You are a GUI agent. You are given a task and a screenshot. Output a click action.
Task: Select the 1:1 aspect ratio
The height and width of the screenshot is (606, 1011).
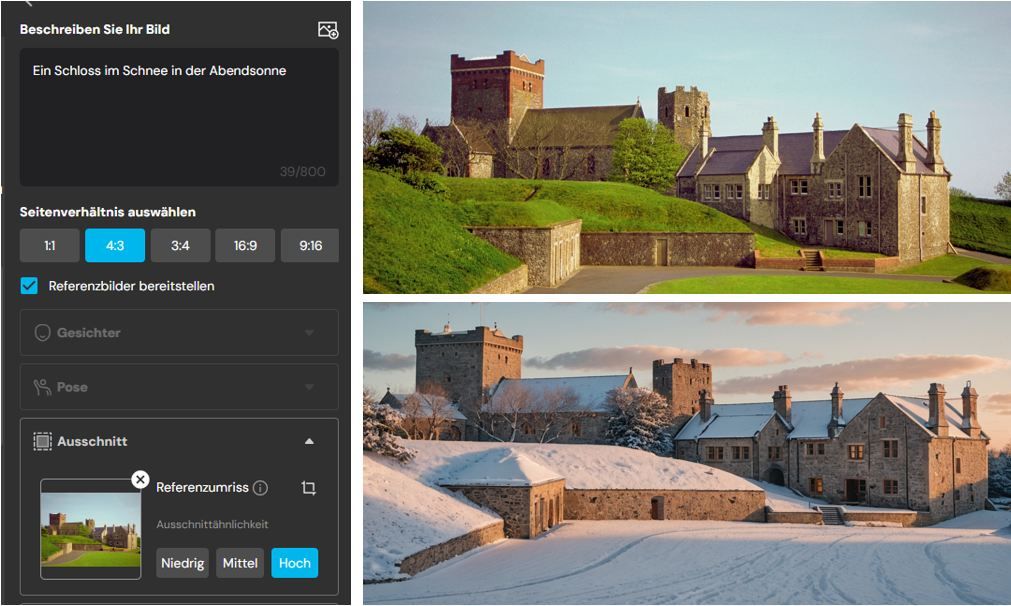(x=50, y=246)
